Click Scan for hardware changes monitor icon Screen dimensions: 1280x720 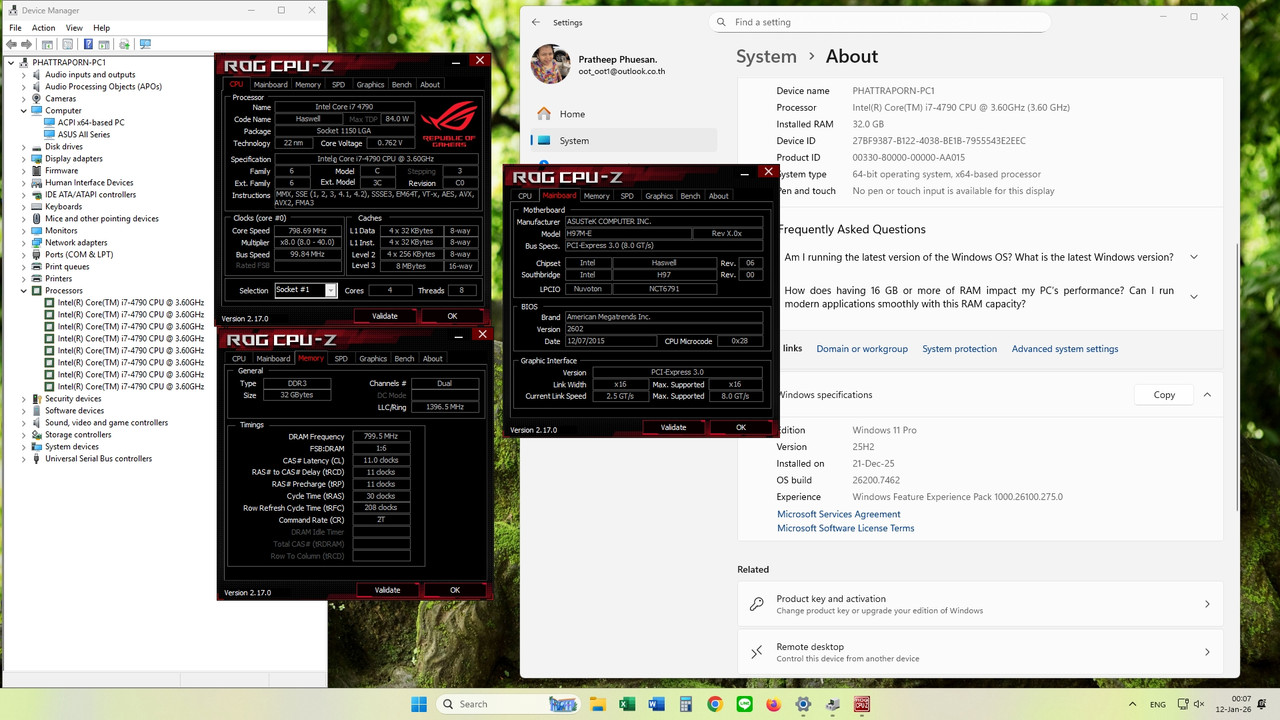(x=145, y=44)
